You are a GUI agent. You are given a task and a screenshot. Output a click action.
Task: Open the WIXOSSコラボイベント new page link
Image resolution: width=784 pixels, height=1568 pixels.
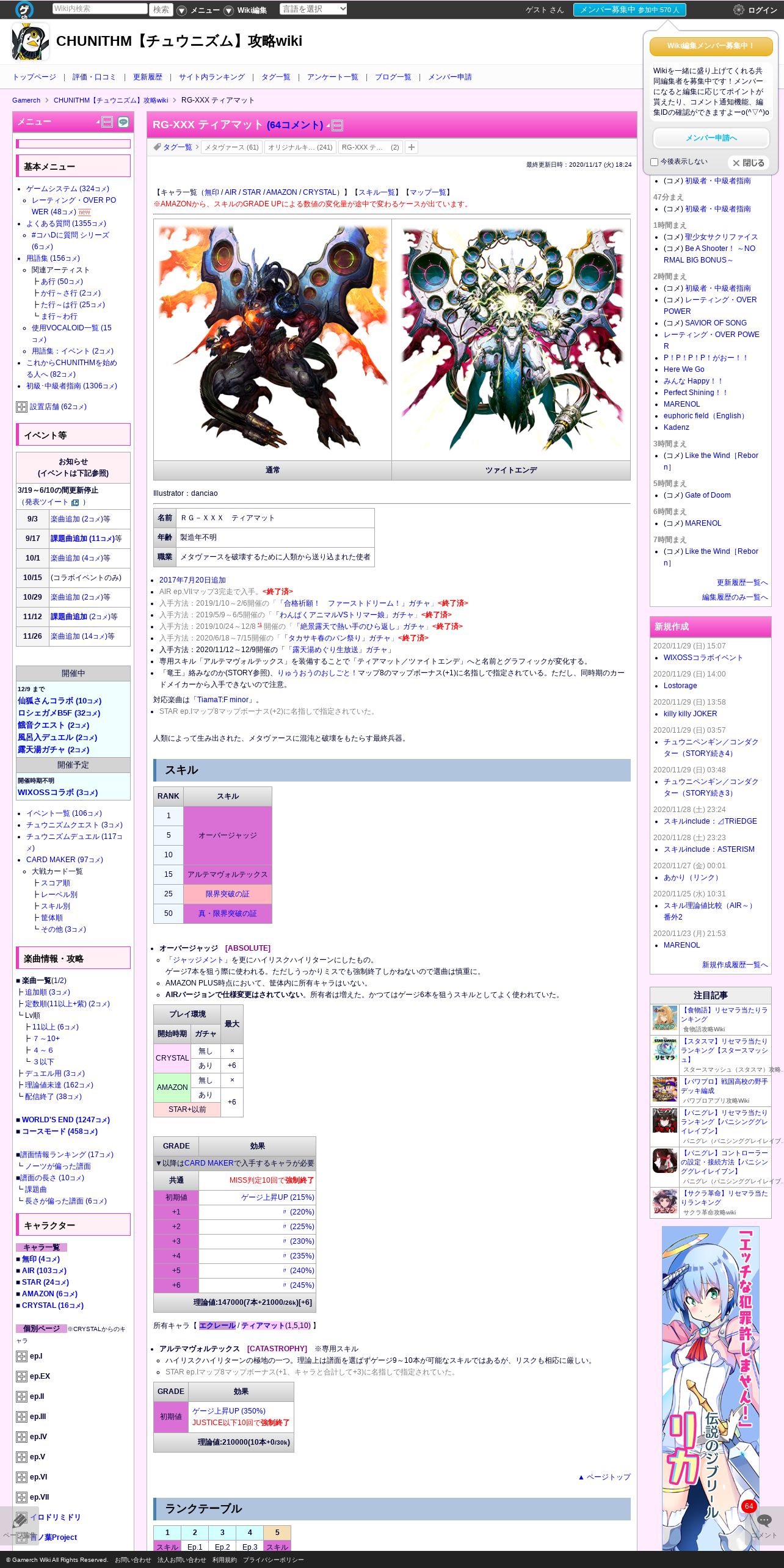(703, 658)
